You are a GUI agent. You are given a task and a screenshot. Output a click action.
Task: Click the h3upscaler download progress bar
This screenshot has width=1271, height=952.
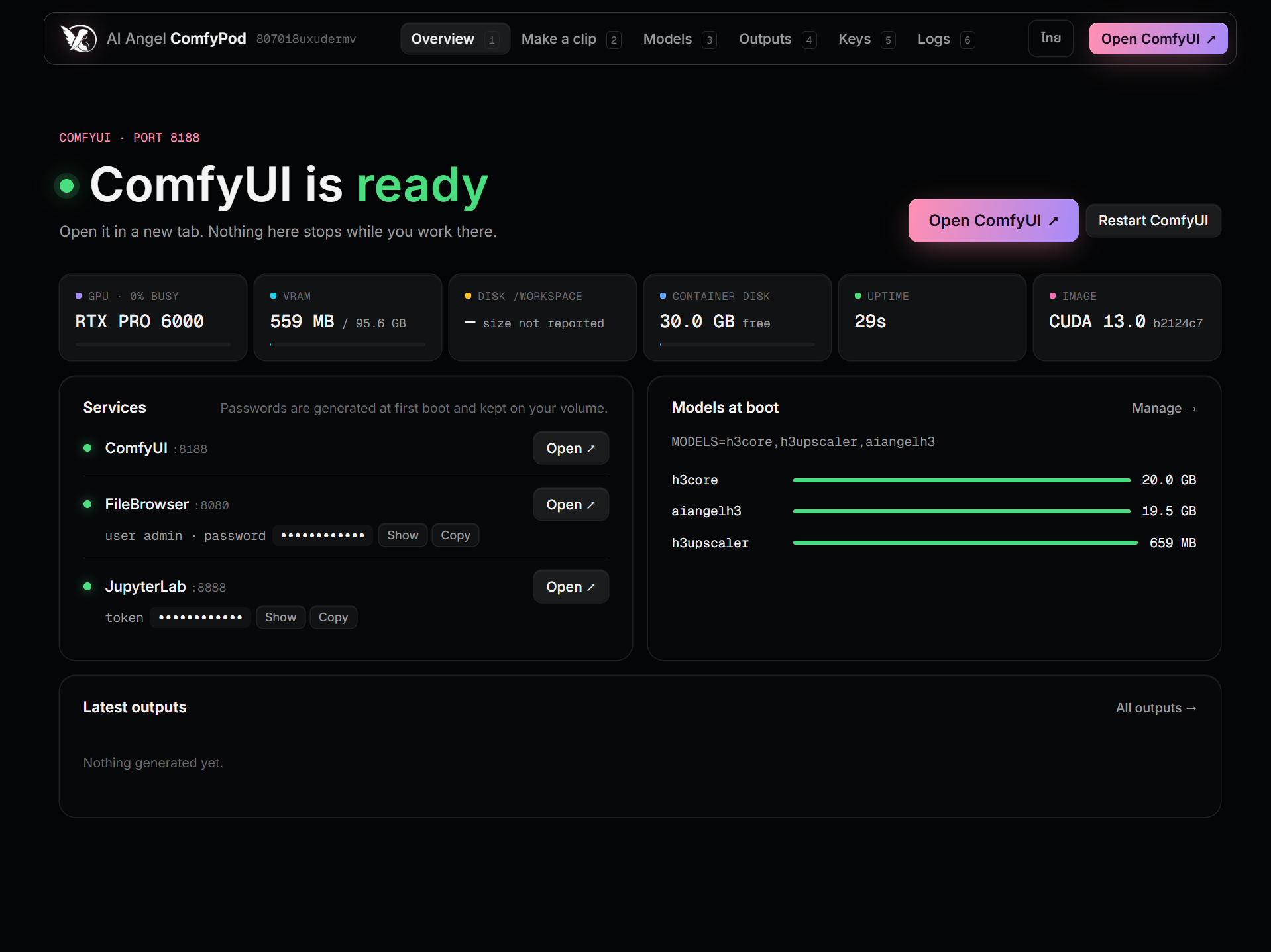965,543
